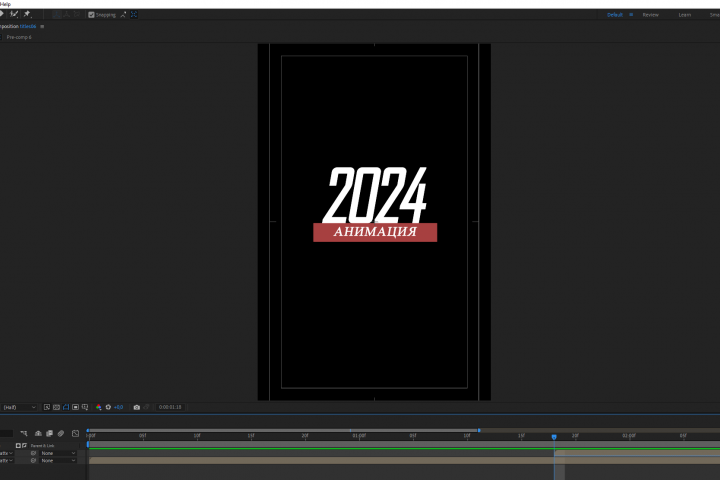Screen dimensions: 720x480
Task: Toggle Region of Interest icon
Action: pyautogui.click(x=75, y=407)
